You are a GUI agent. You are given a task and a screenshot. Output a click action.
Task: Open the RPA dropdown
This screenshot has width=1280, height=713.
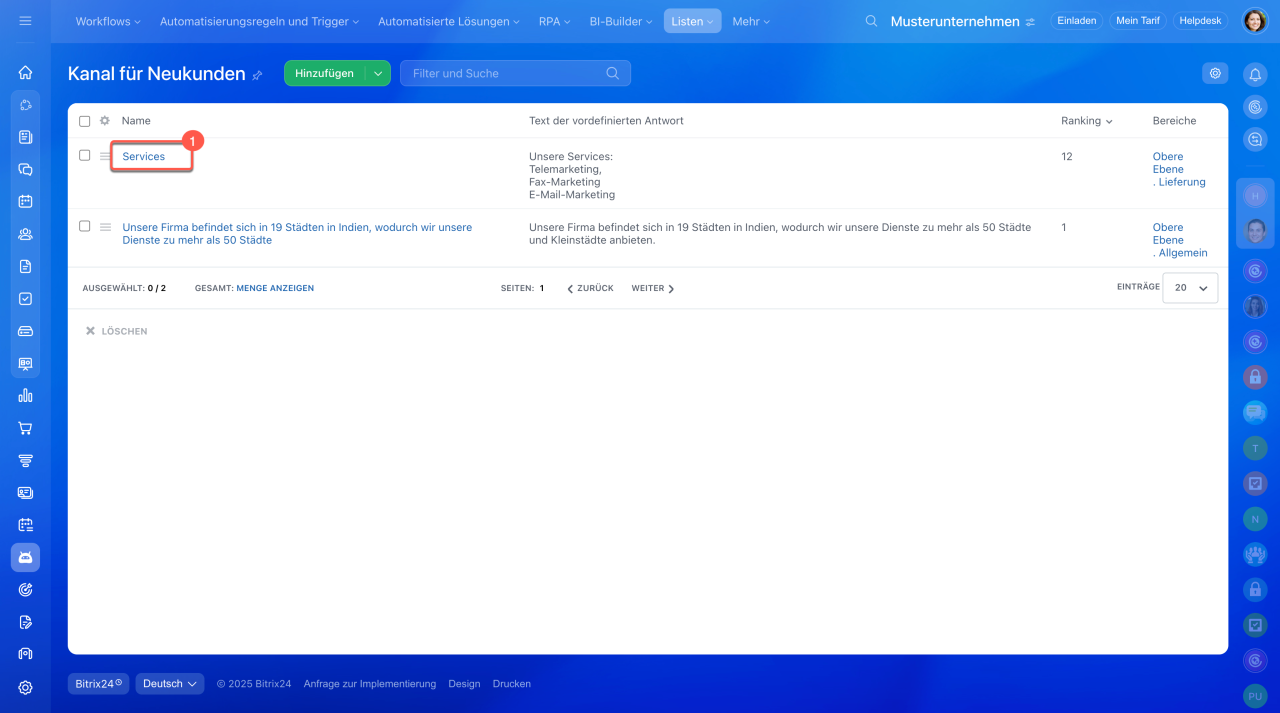coord(554,21)
